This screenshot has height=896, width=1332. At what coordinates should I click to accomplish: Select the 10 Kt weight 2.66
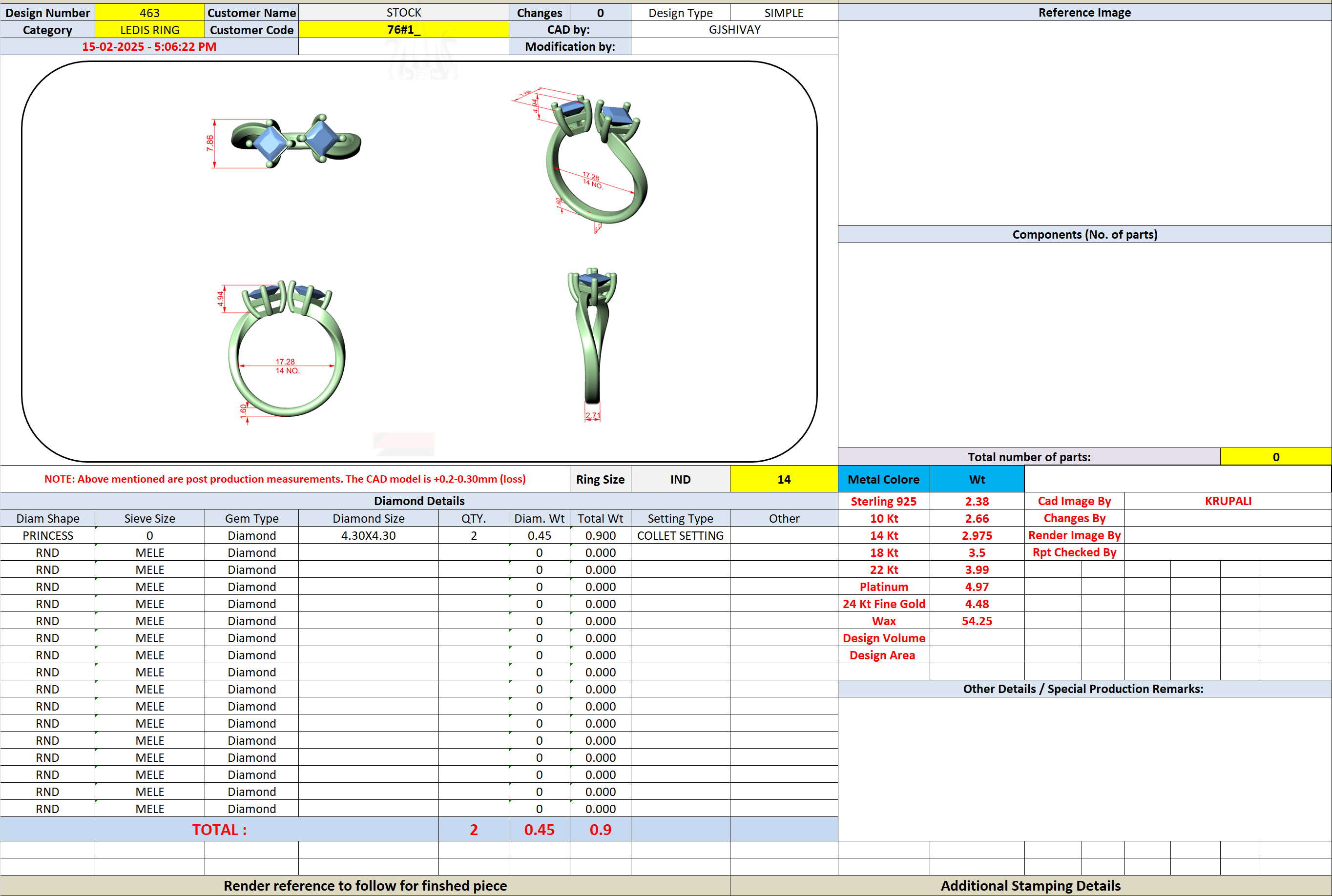pyautogui.click(x=977, y=518)
